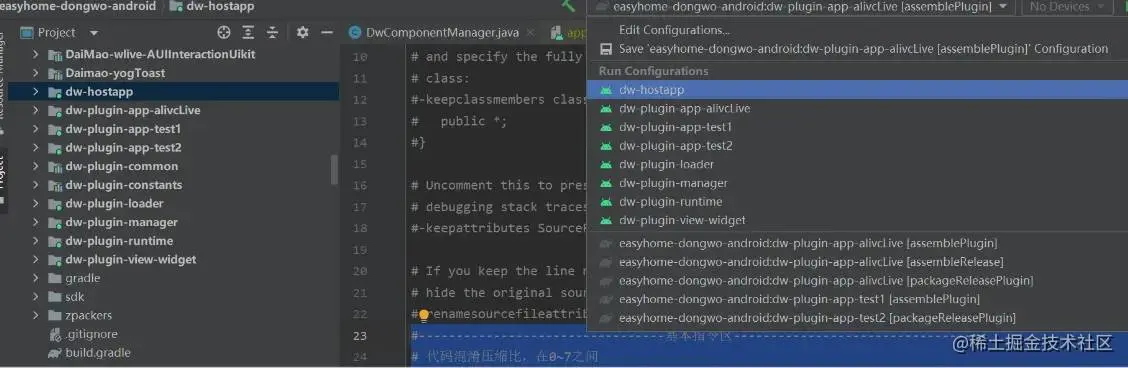The width and height of the screenshot is (1128, 368).
Task: Choose dw-plugin-app-test2 [packageReleasePlugin] Gradle configuration
Action: click(x=857, y=318)
